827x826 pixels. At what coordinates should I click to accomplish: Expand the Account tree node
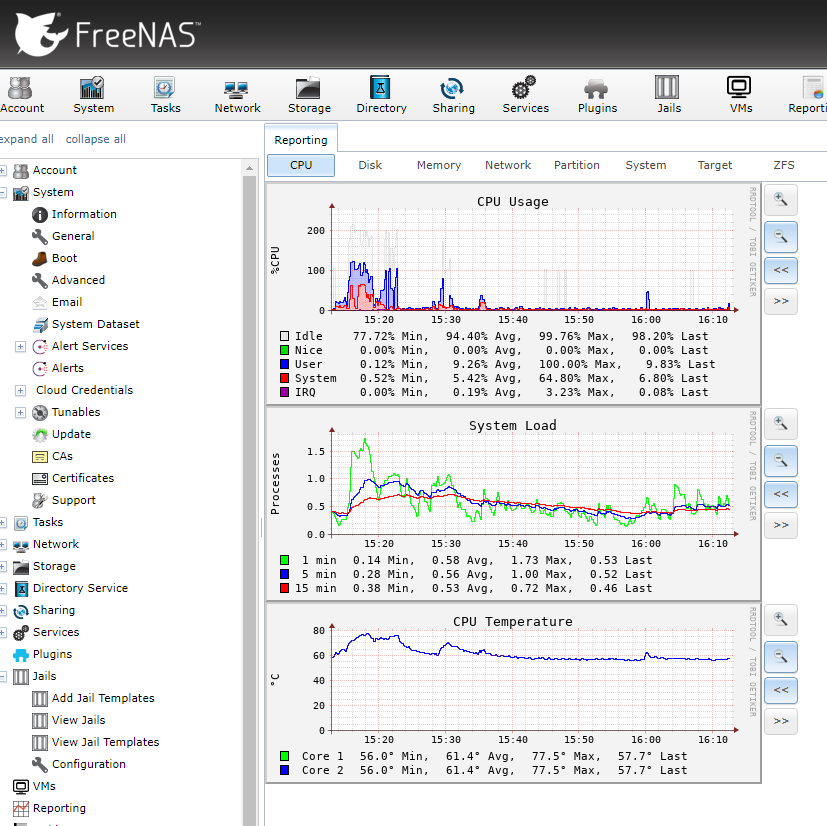coord(3,170)
